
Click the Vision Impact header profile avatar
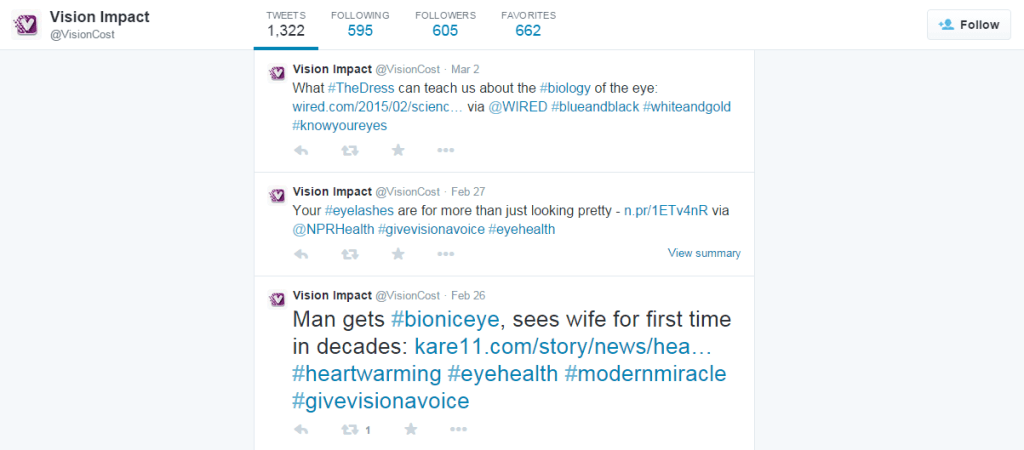point(27,25)
